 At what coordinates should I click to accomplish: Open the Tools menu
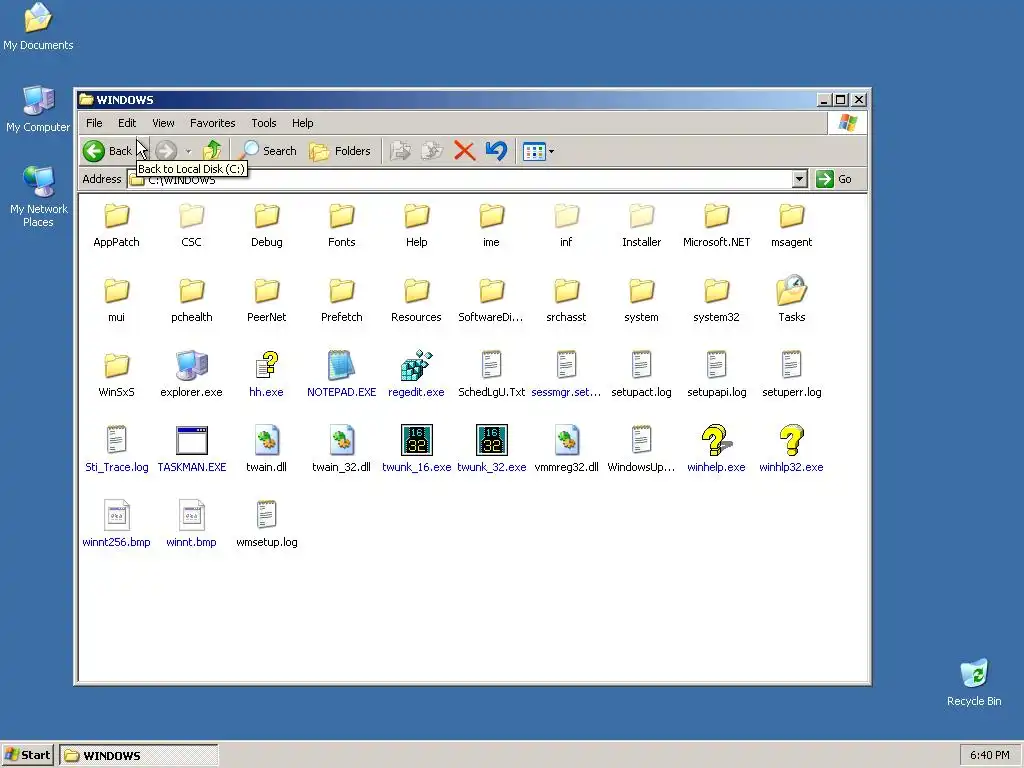point(264,123)
